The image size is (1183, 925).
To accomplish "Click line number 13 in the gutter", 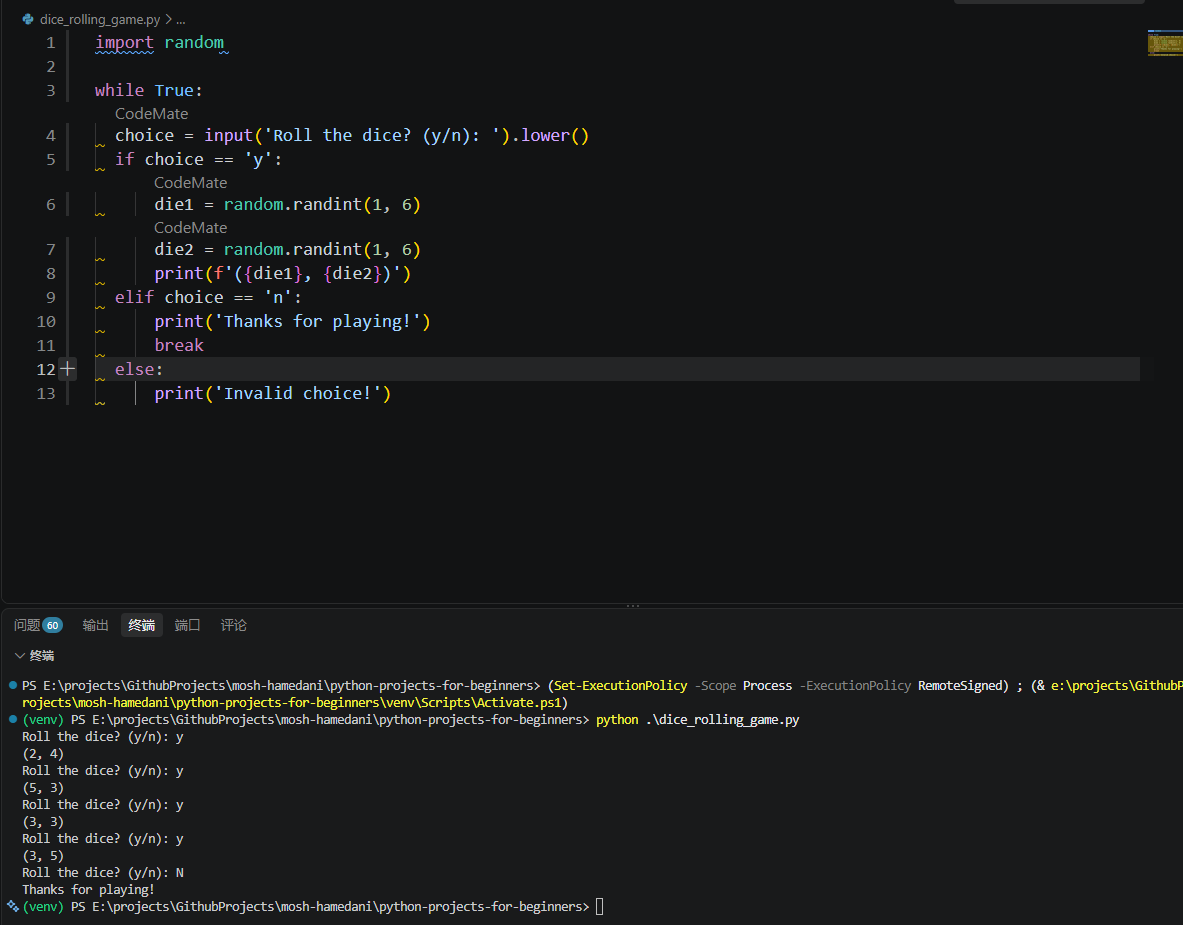I will pyautogui.click(x=46, y=393).
